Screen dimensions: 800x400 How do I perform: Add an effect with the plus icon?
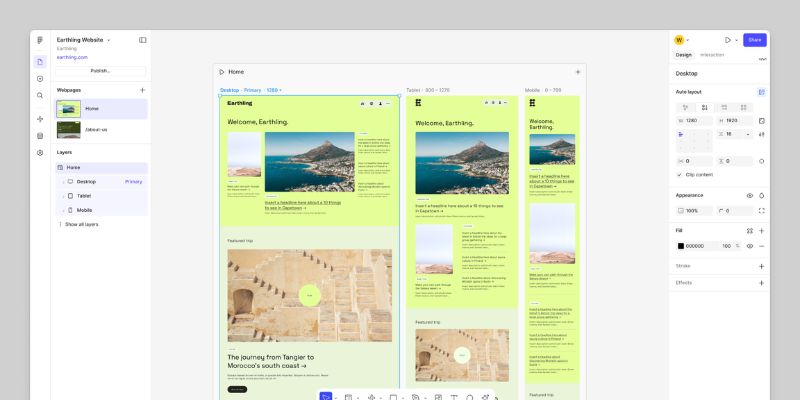(761, 283)
